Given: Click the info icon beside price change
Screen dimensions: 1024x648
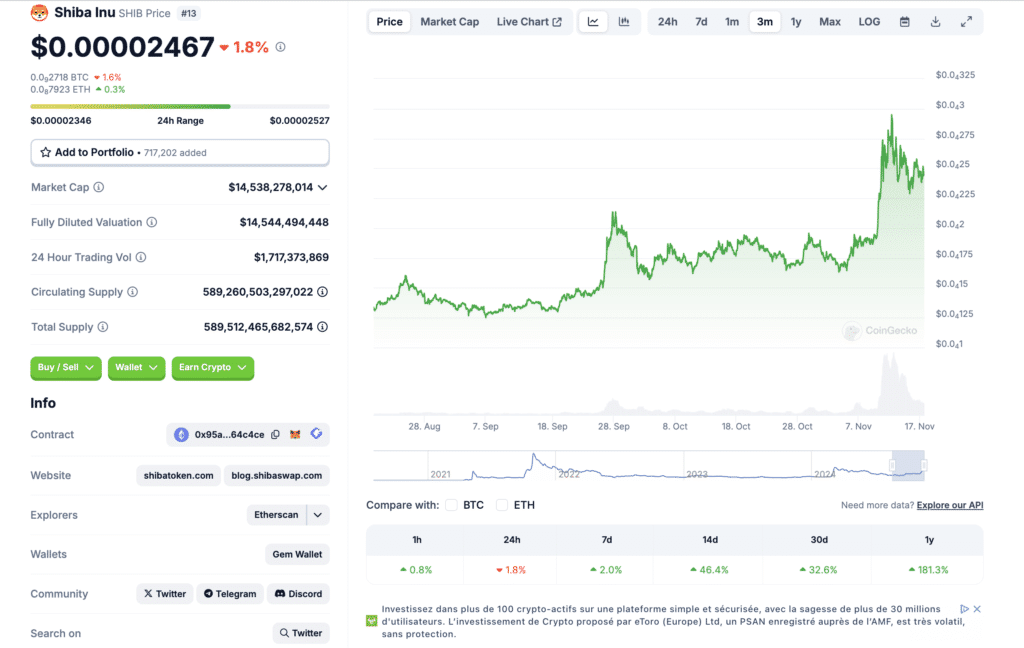Looking at the screenshot, I should [x=280, y=47].
